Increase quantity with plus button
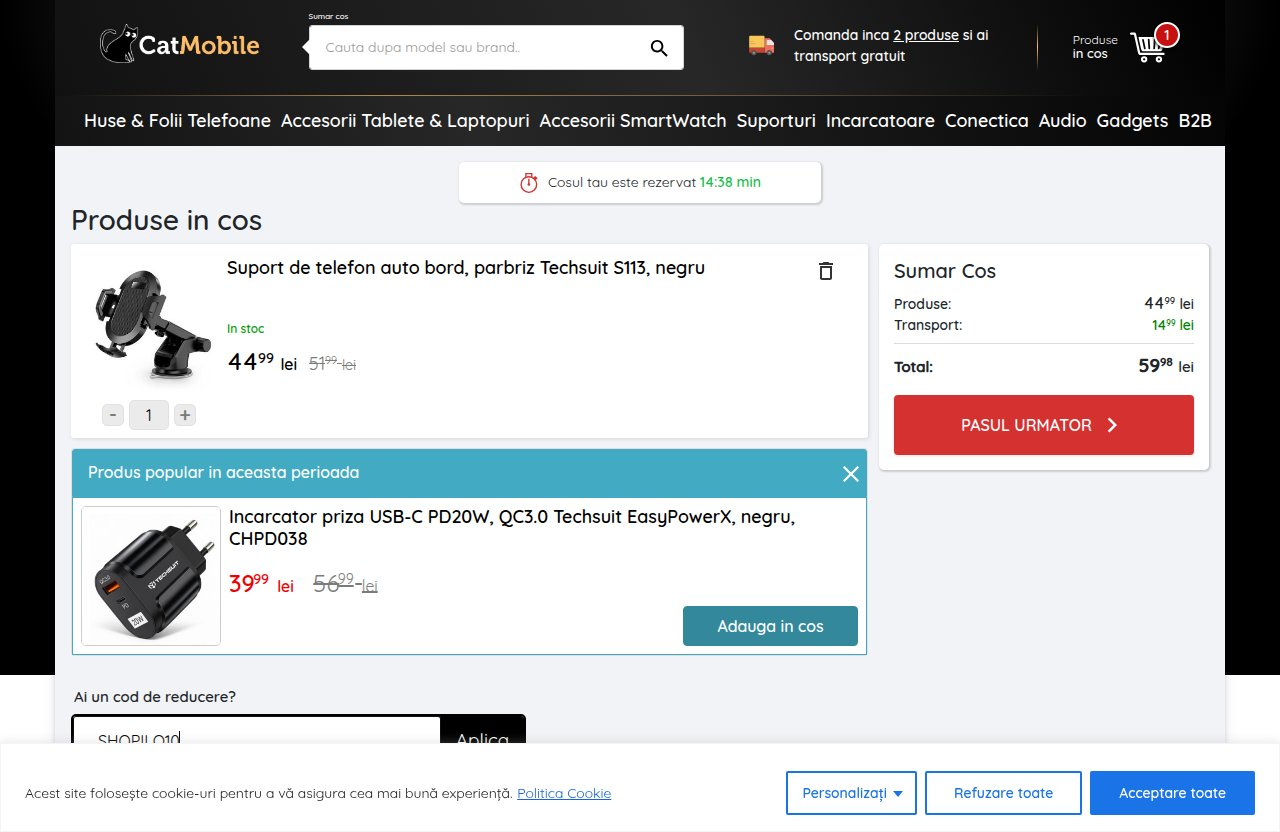This screenshot has width=1280, height=832. [185, 414]
